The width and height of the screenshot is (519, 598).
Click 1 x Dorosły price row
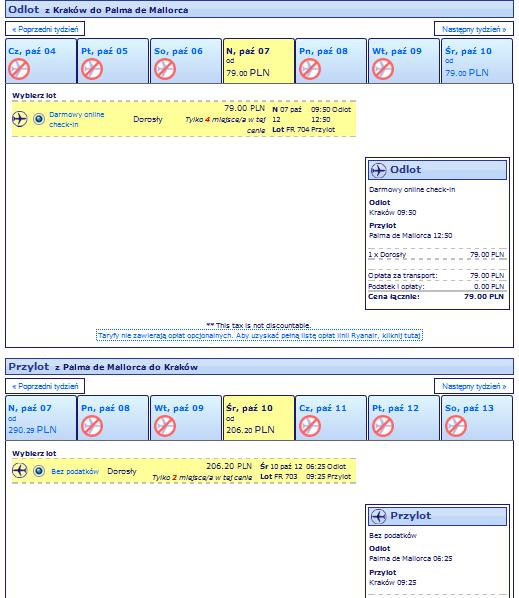[436, 255]
